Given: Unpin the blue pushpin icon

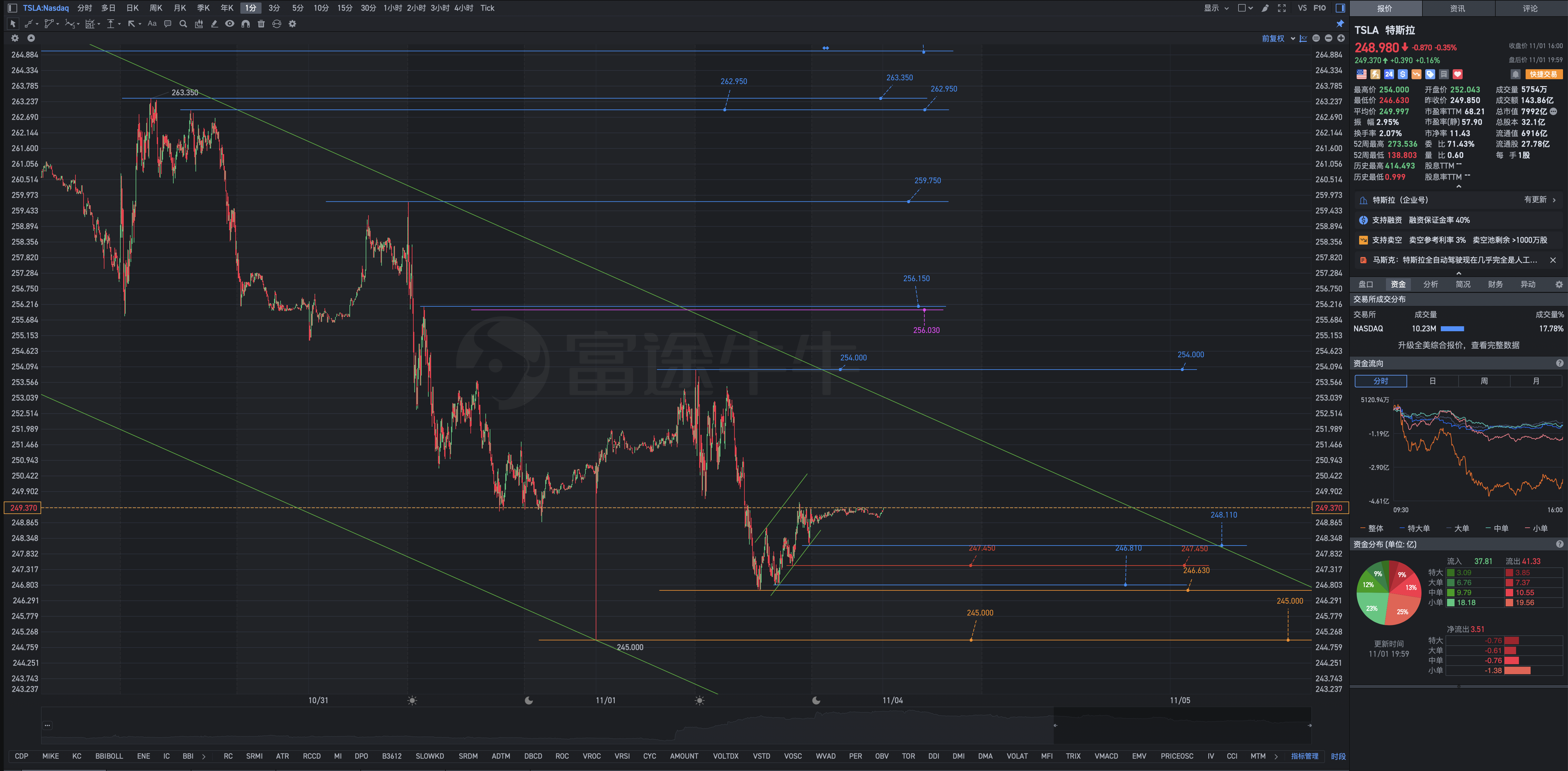Looking at the screenshot, I should [1340, 24].
